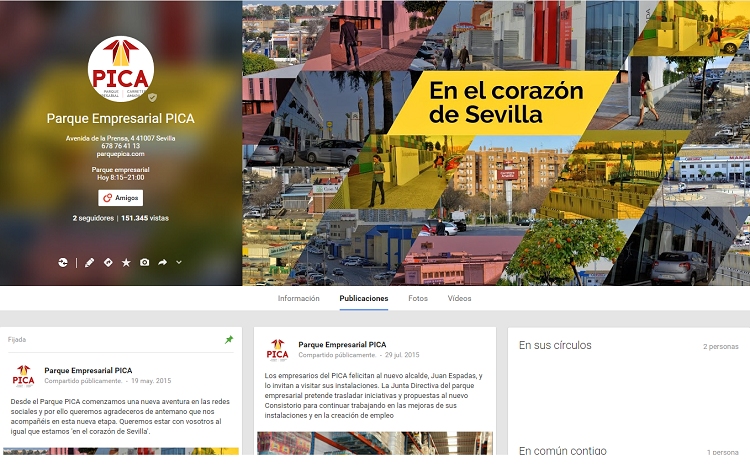Click the green pin icon on Fijada post
The height and width of the screenshot is (468, 750).
(x=229, y=340)
